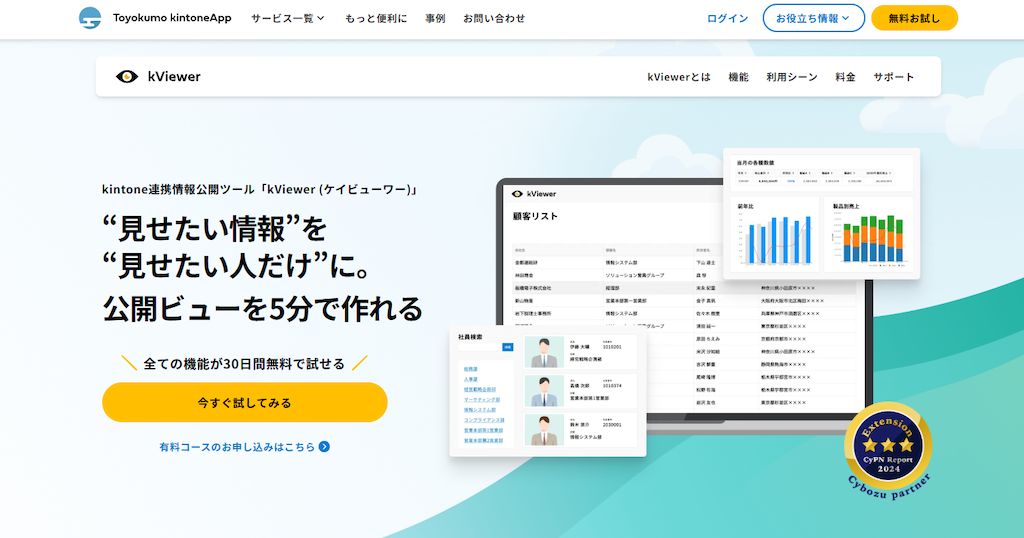
Task: Select the kViewerとは tab
Action: pos(679,77)
